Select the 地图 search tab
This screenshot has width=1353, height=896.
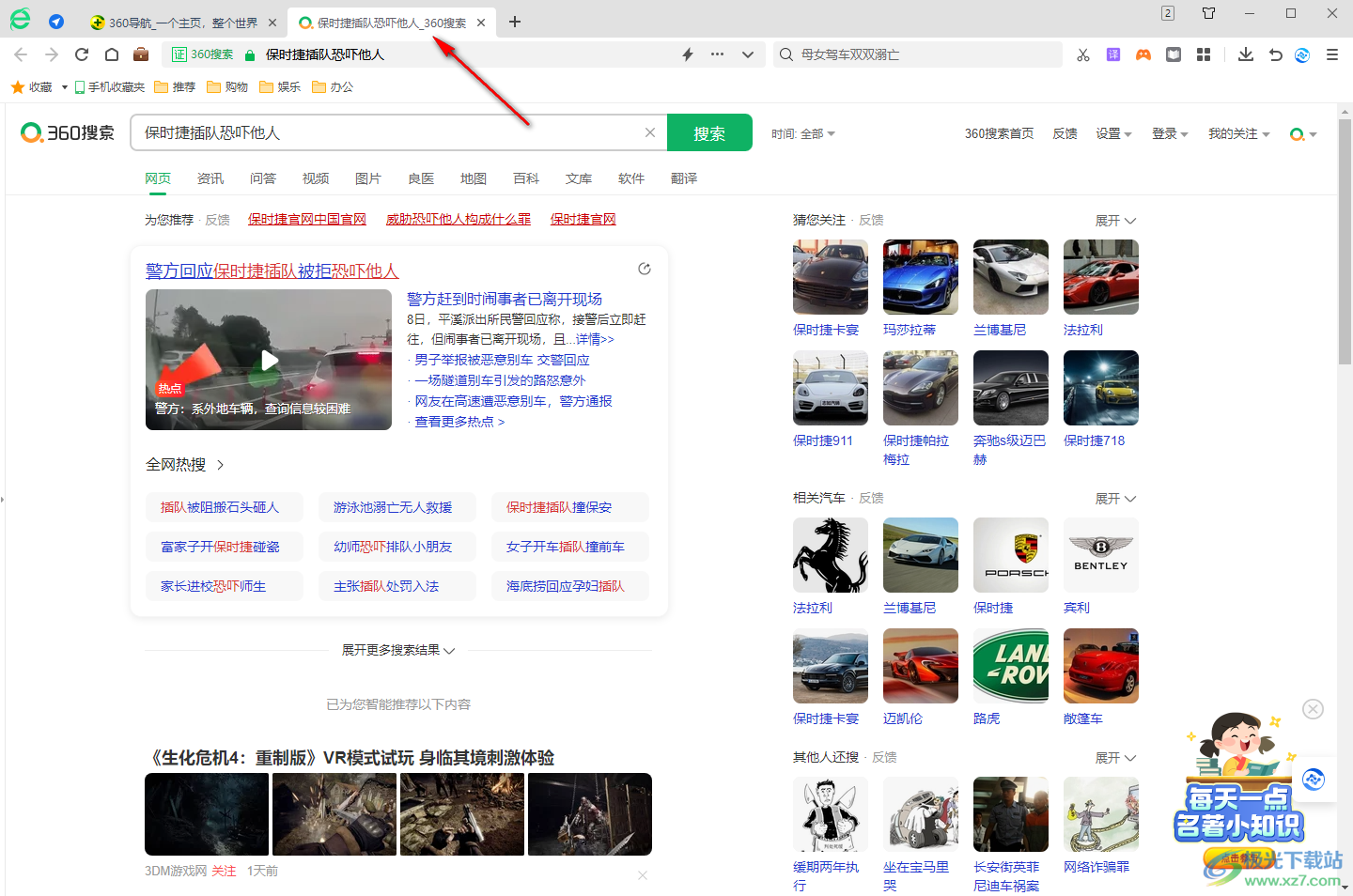474,178
